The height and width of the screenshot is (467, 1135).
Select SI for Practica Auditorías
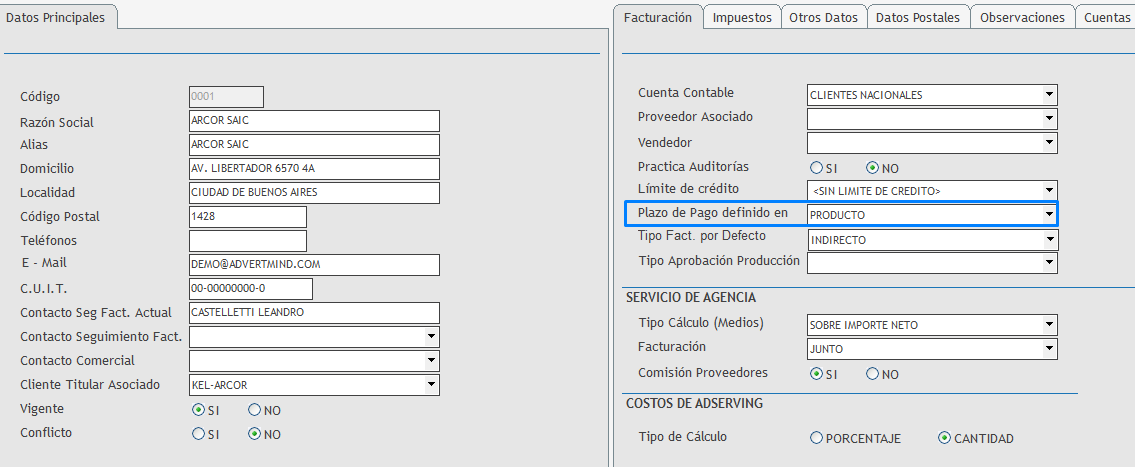817,168
